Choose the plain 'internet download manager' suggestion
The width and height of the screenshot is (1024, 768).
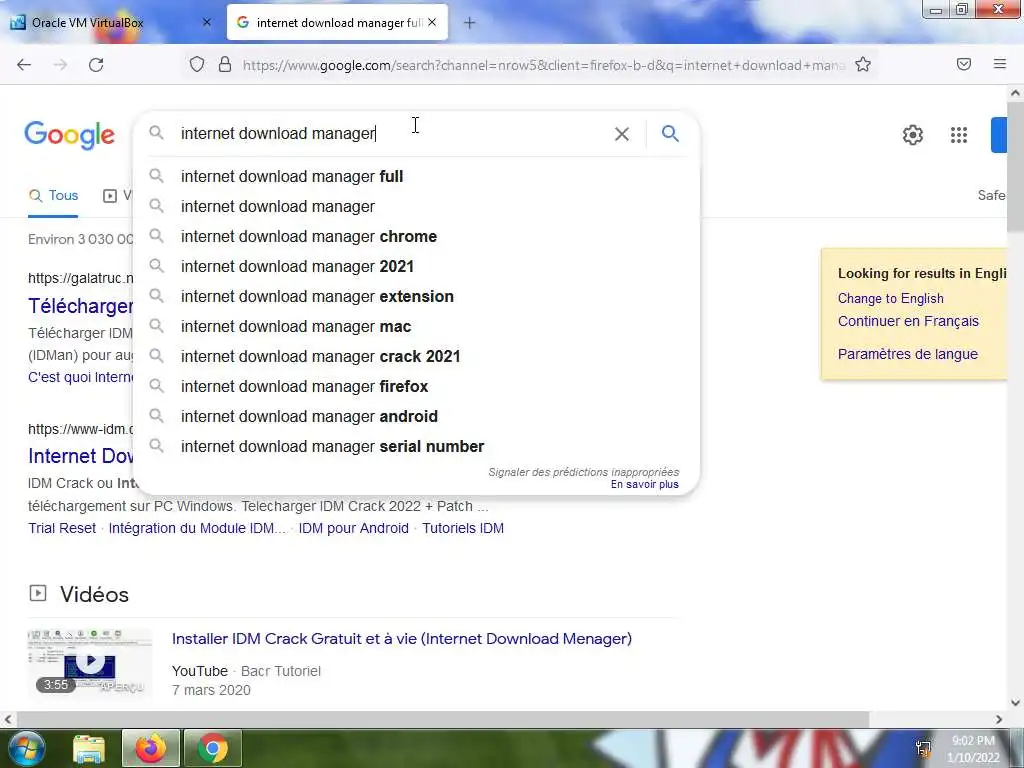point(417,206)
